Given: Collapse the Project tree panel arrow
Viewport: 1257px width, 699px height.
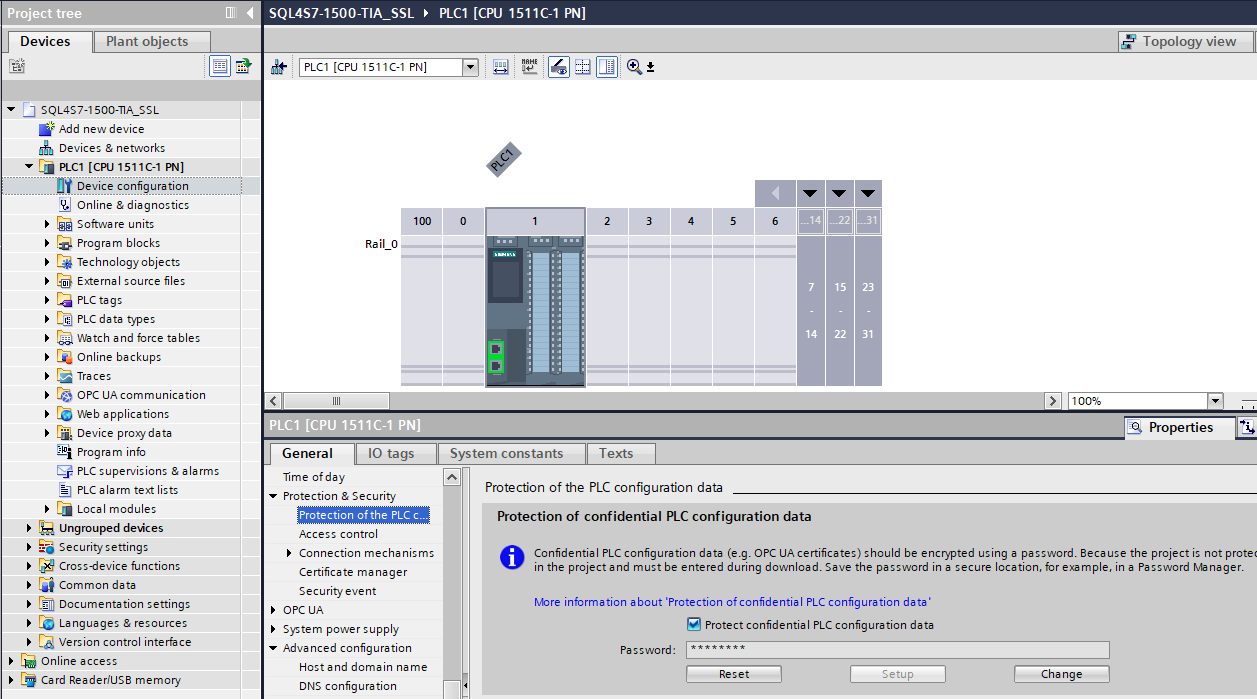Looking at the screenshot, I should pyautogui.click(x=248, y=13).
